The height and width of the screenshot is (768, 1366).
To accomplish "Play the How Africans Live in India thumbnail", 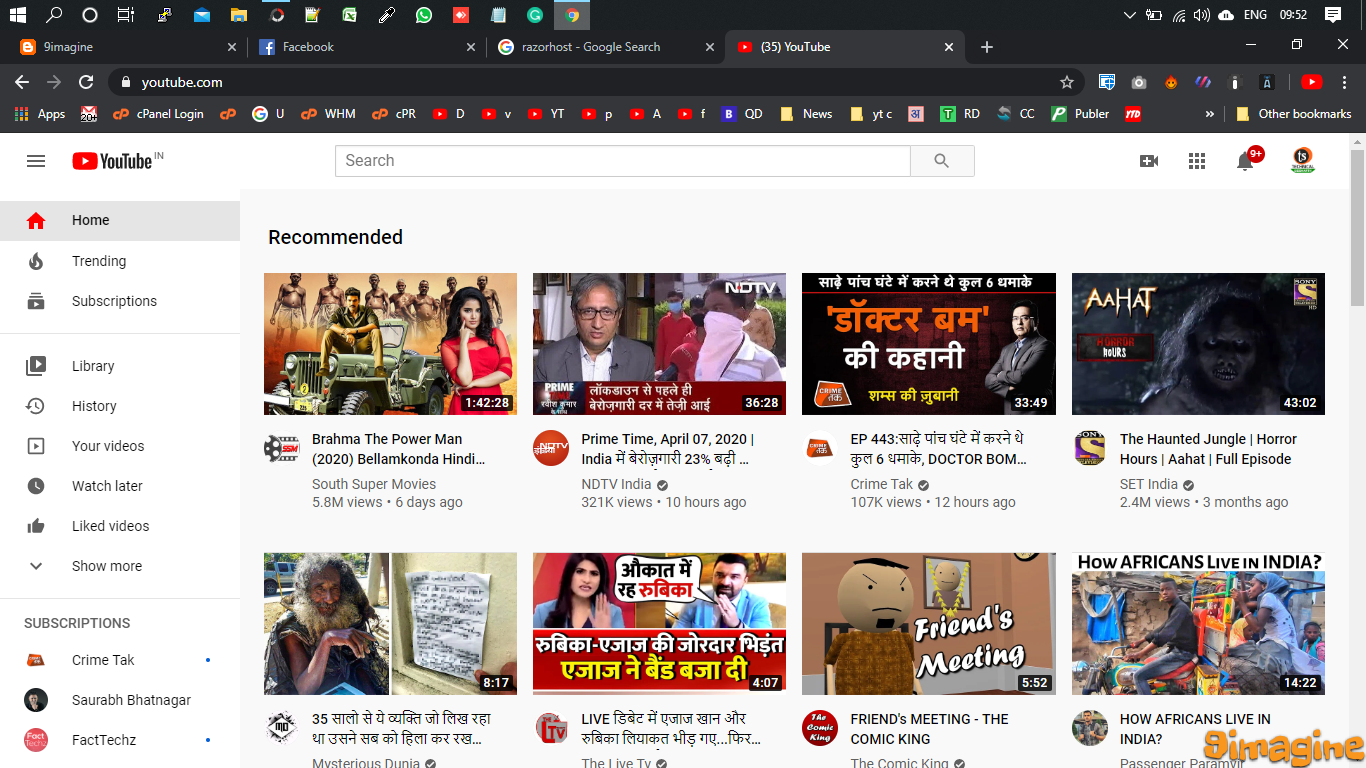I will point(1198,624).
